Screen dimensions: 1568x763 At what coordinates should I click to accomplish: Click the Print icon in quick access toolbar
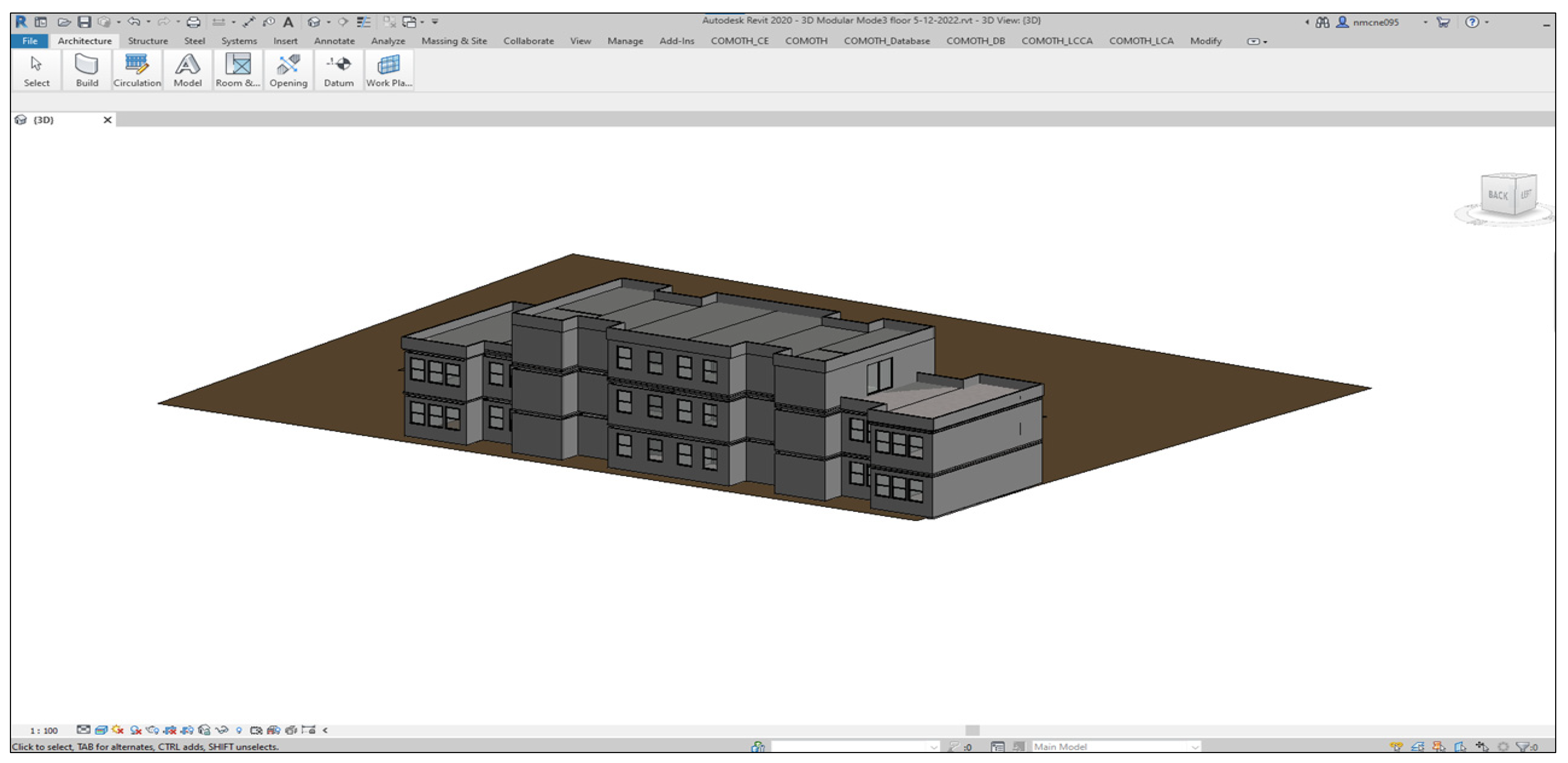(193, 22)
